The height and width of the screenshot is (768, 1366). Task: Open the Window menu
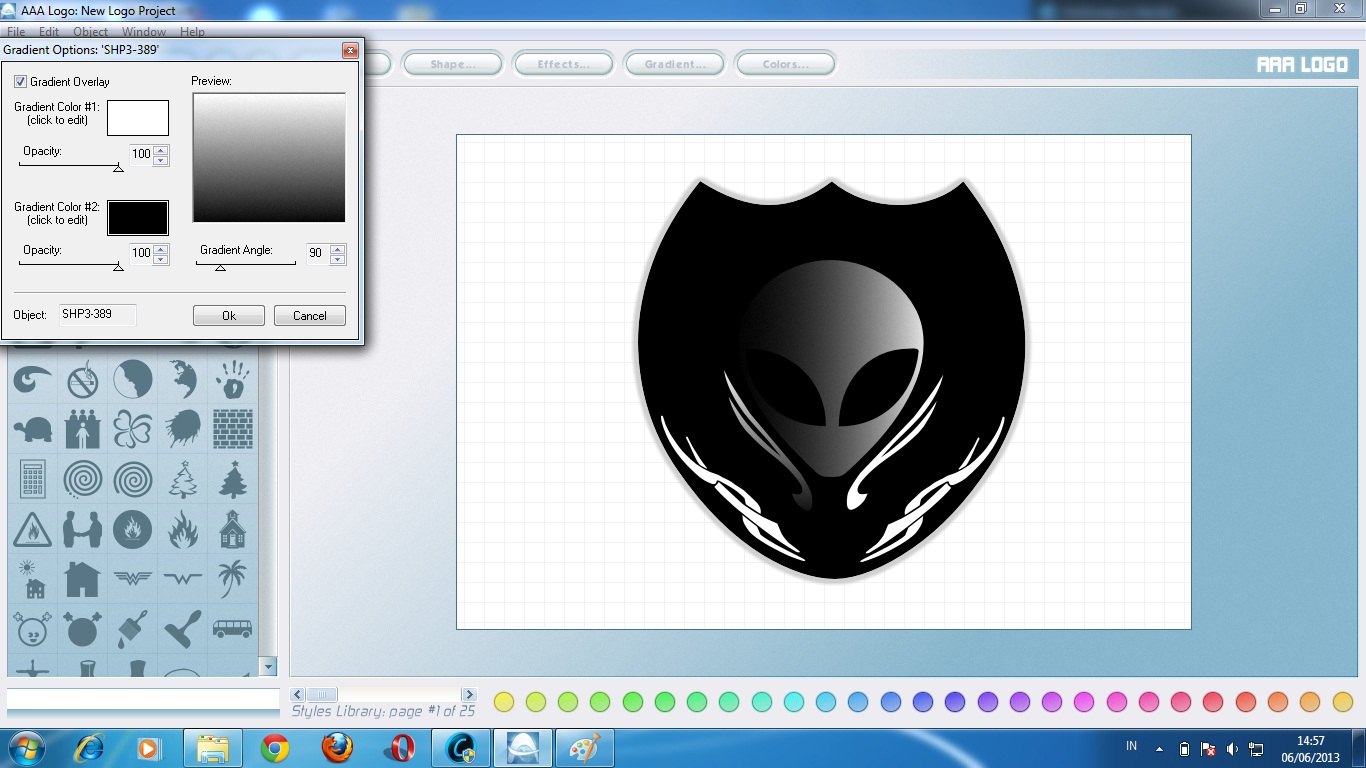tap(144, 32)
